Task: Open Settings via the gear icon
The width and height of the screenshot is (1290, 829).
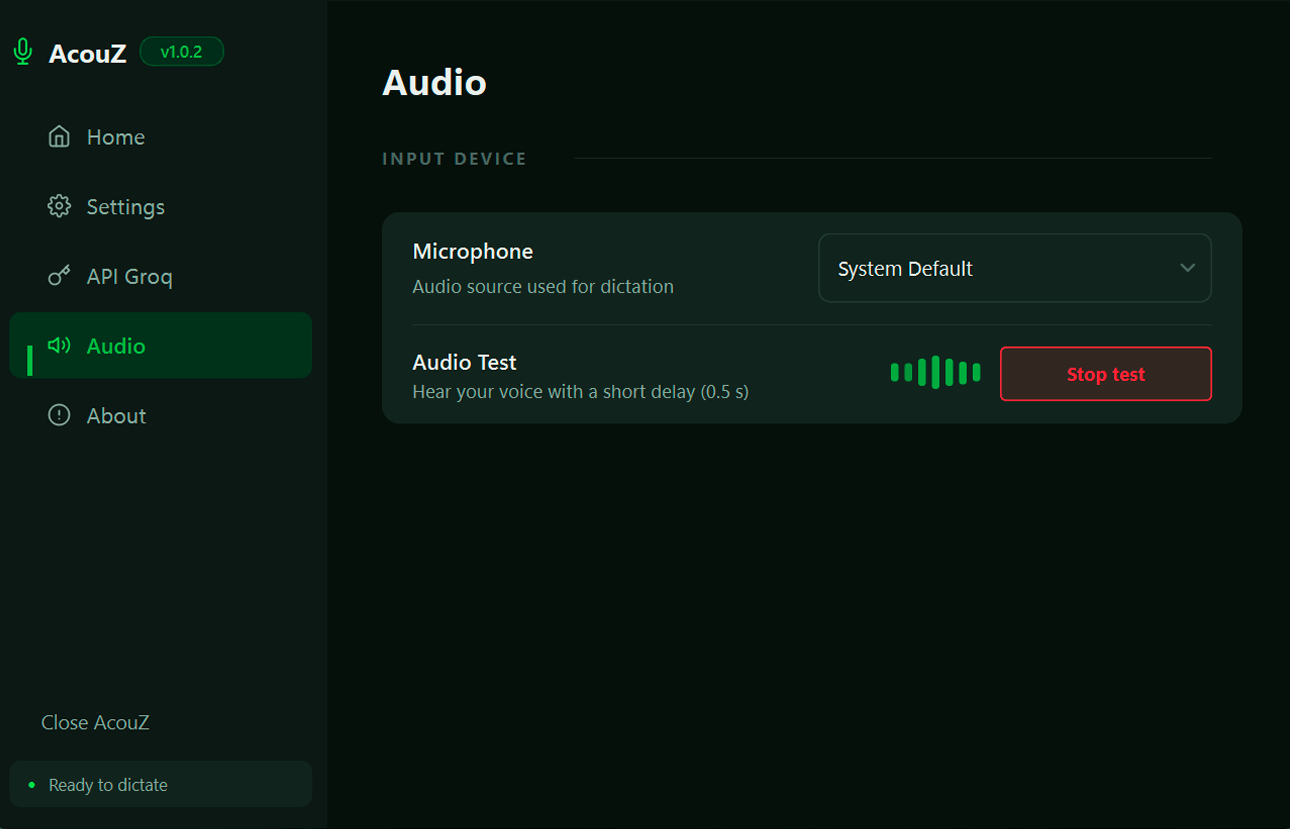Action: pos(59,206)
